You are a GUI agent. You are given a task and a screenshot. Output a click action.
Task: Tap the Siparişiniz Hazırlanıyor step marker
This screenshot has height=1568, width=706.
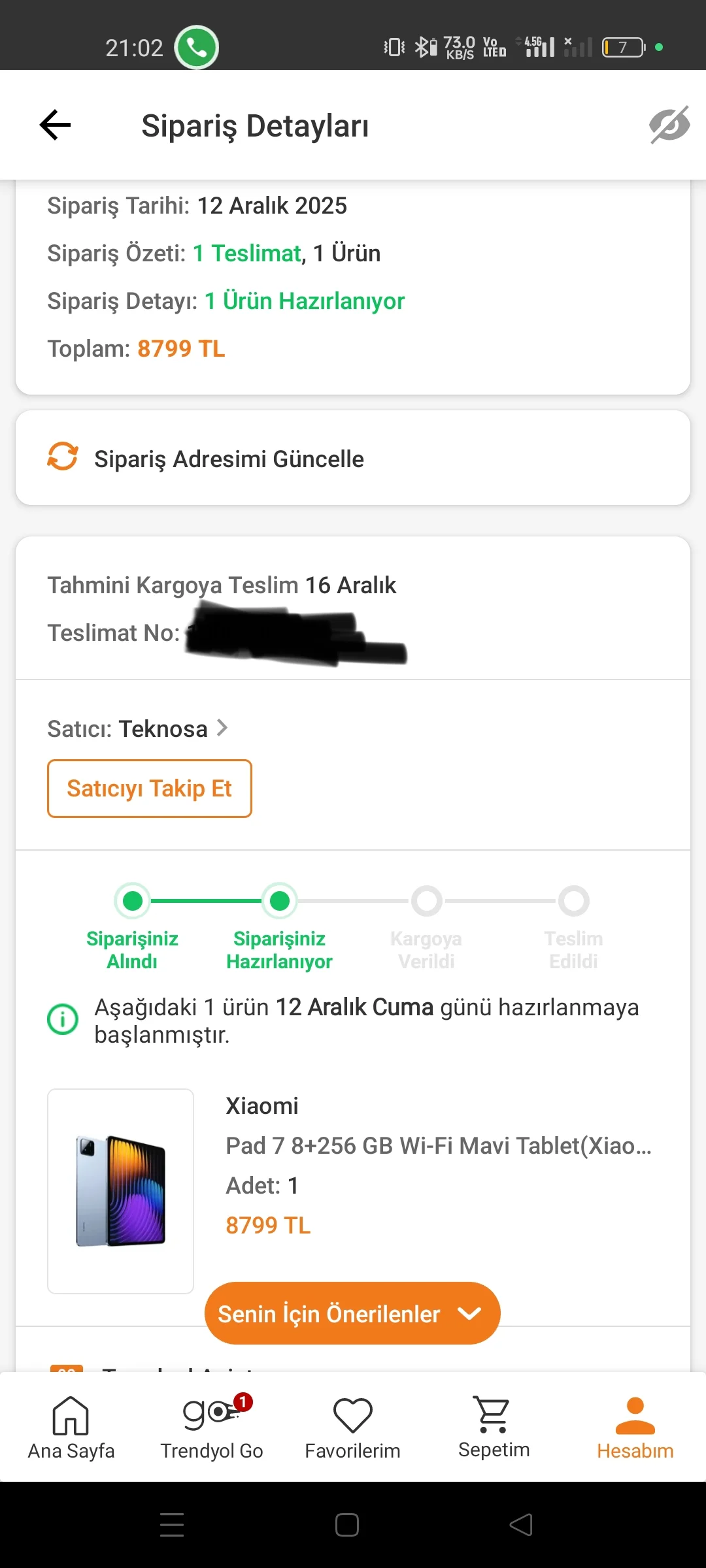click(280, 901)
